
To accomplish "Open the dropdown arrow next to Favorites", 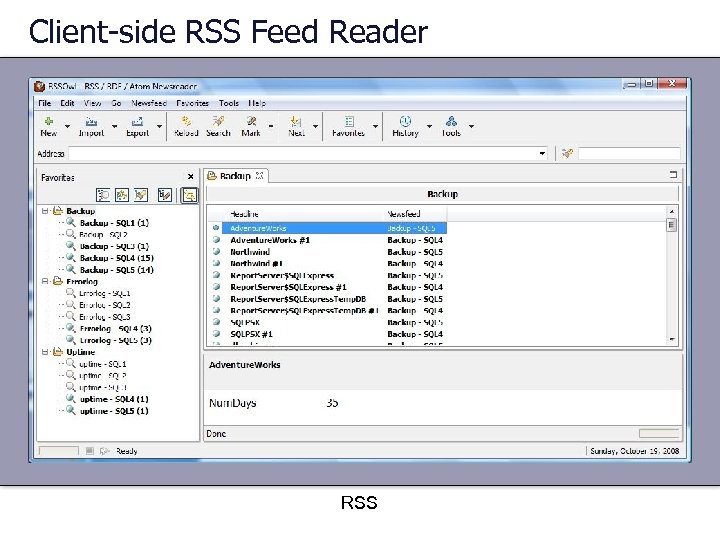I will pos(375,126).
